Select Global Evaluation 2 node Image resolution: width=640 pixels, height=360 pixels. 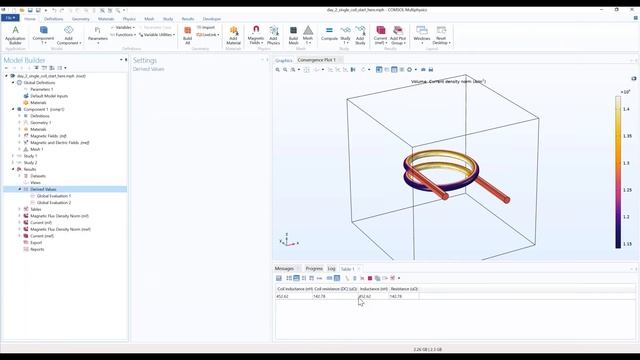(x=54, y=203)
